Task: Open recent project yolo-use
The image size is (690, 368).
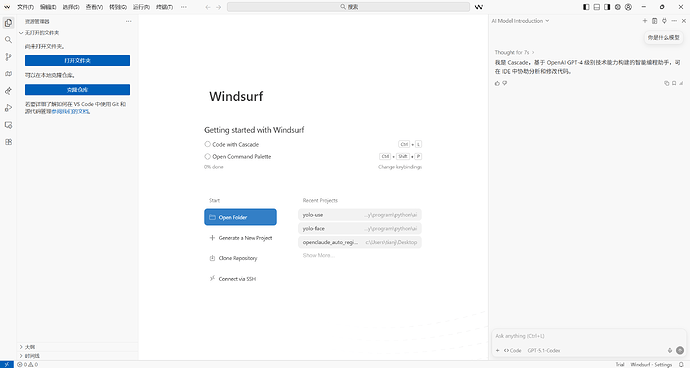Action: [360, 215]
